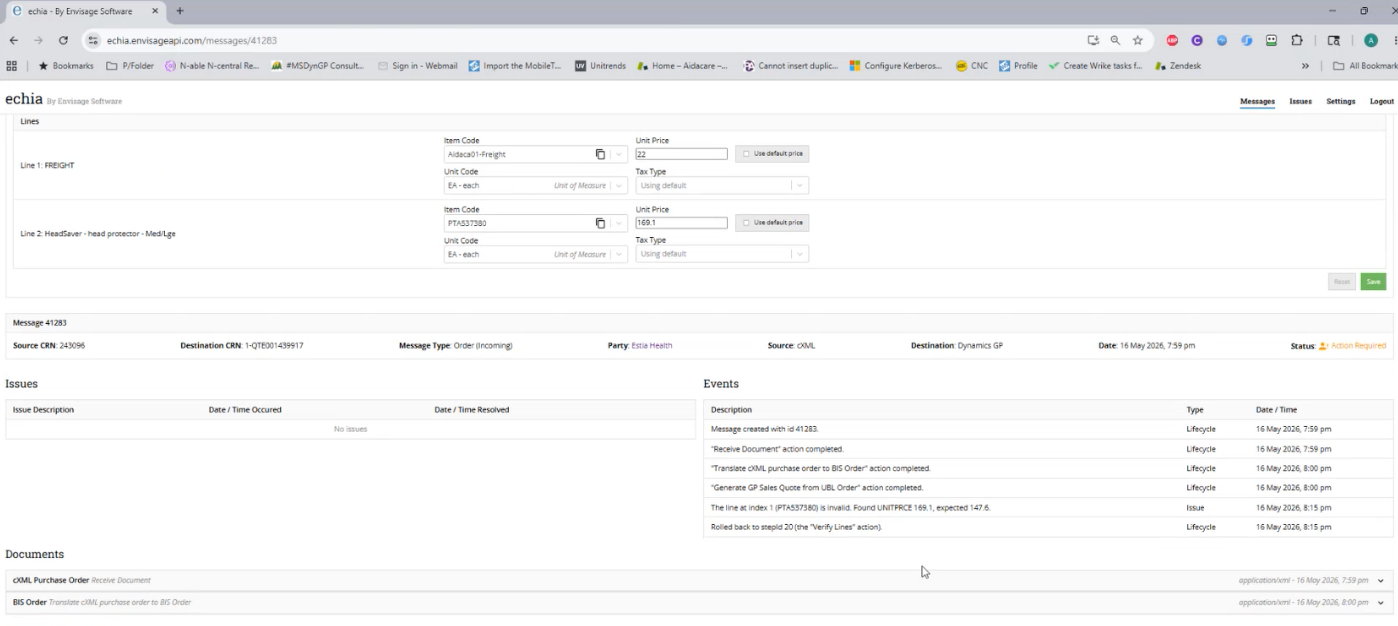Open the zoom magnifier icon in address bar
The image size is (1398, 626).
pyautogui.click(x=1115, y=40)
